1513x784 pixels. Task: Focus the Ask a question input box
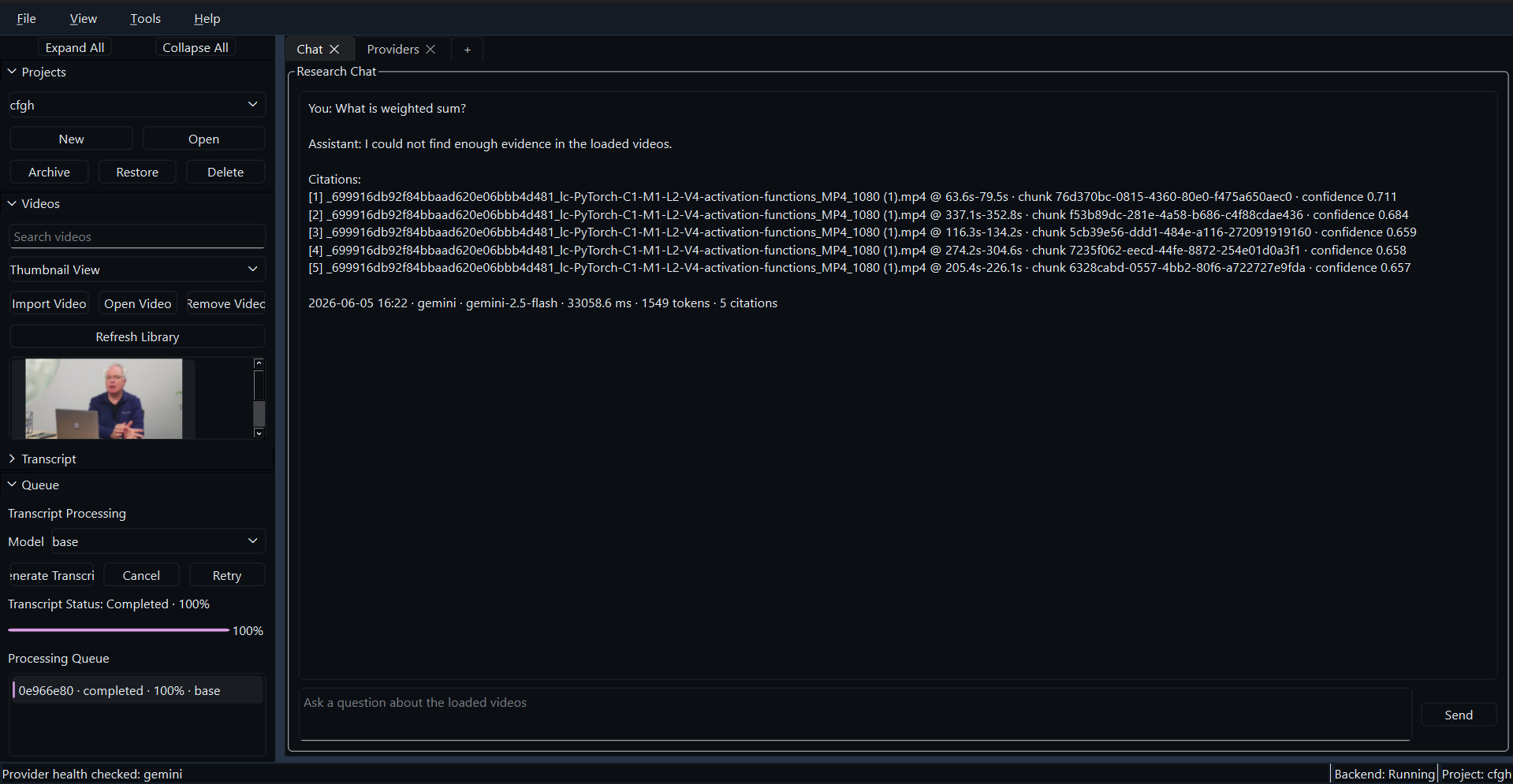click(855, 715)
